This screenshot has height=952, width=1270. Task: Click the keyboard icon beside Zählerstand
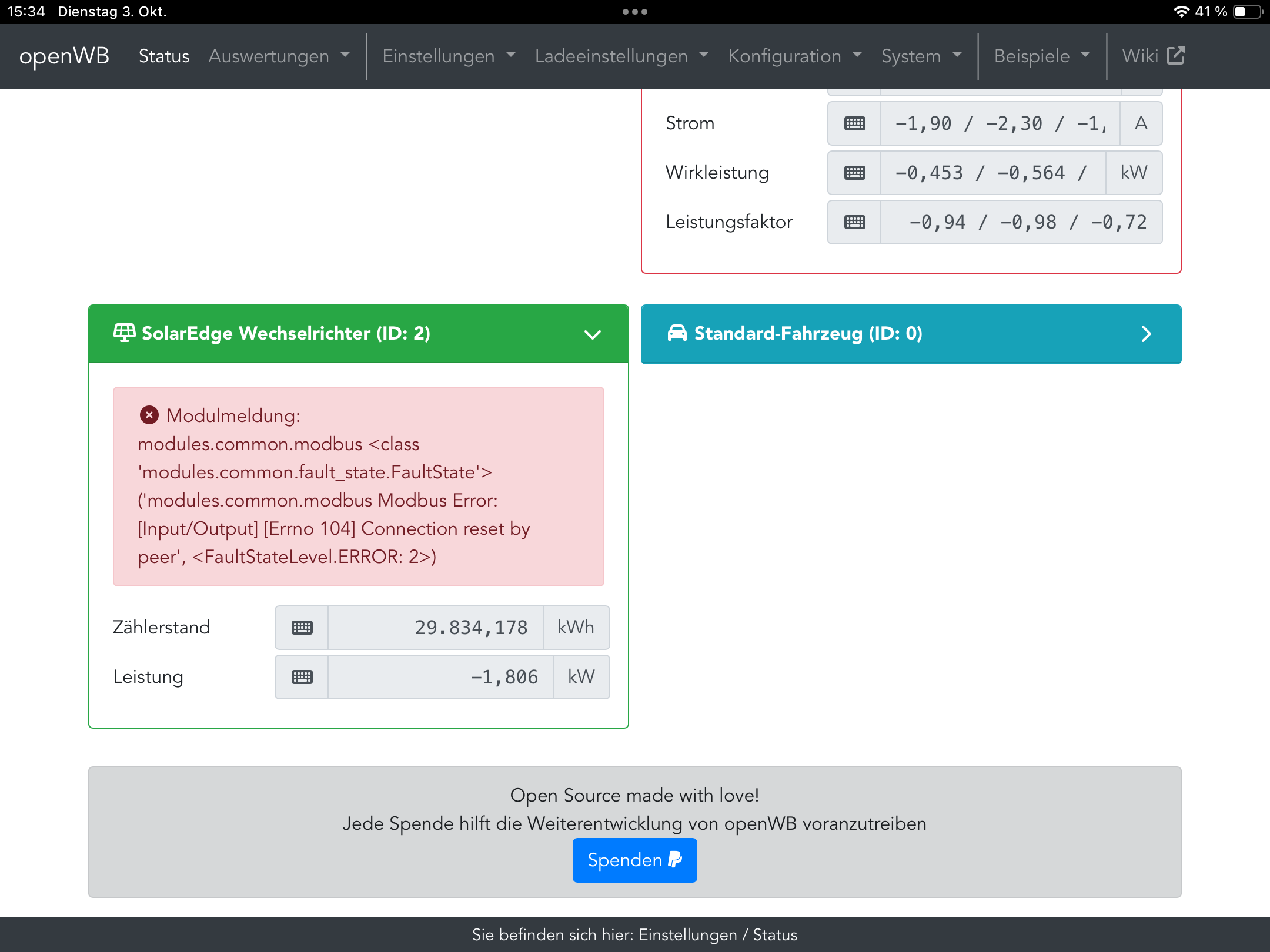(302, 628)
